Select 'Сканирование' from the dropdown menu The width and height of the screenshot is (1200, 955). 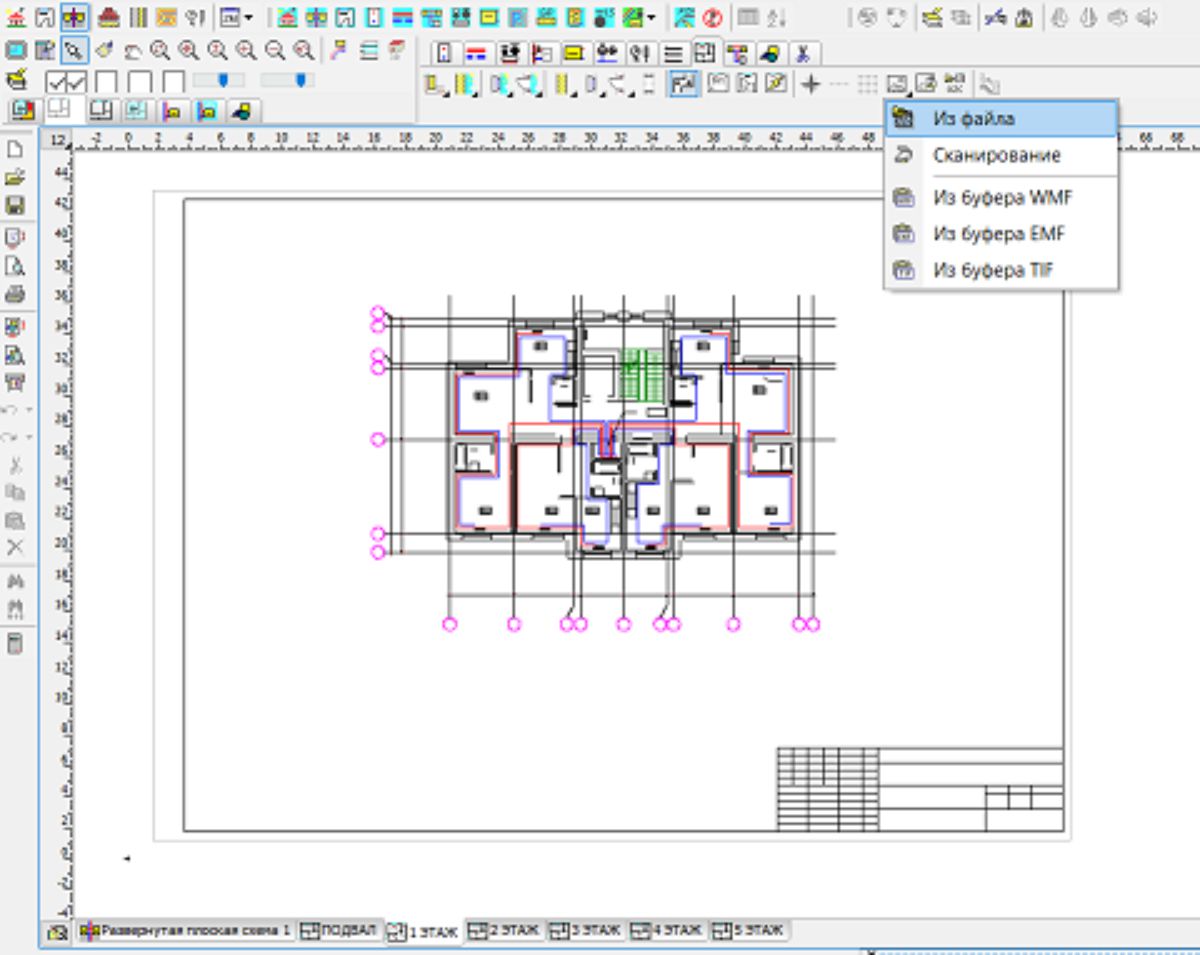[1001, 155]
